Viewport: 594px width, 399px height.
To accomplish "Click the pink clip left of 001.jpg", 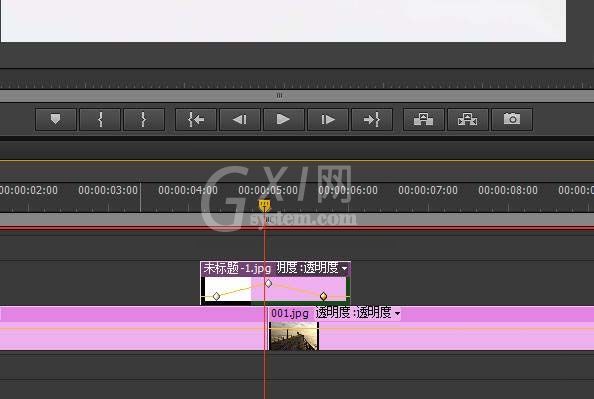I will coord(133,328).
